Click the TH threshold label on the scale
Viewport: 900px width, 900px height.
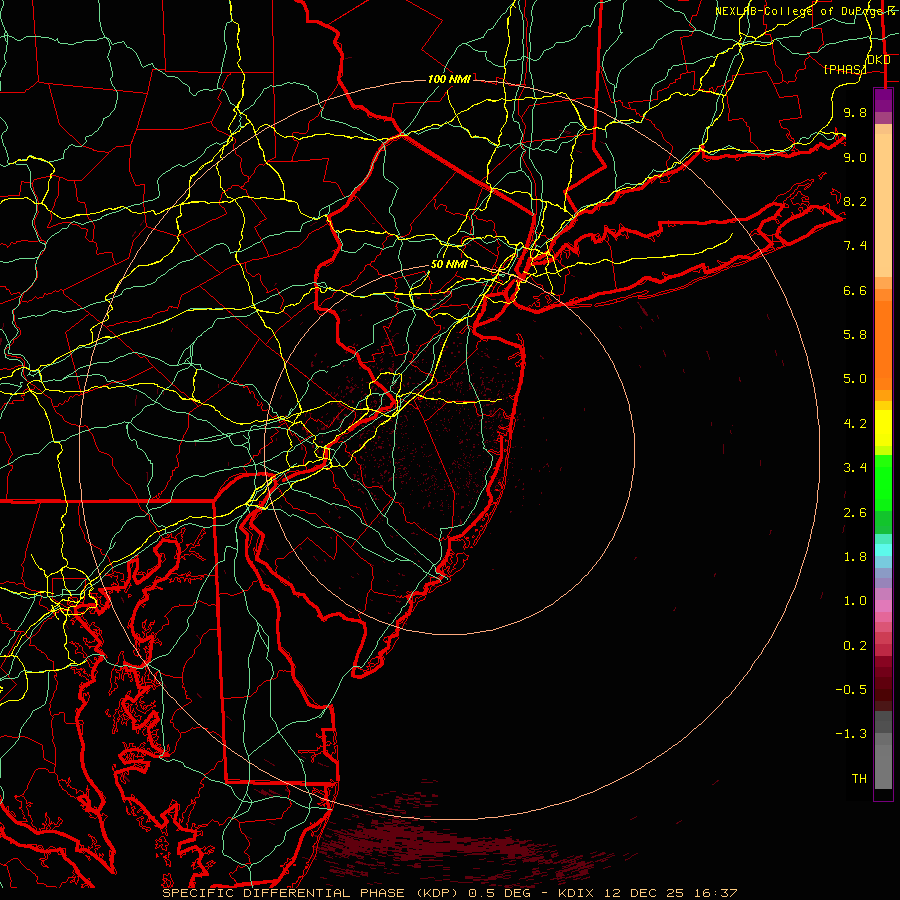(859, 779)
